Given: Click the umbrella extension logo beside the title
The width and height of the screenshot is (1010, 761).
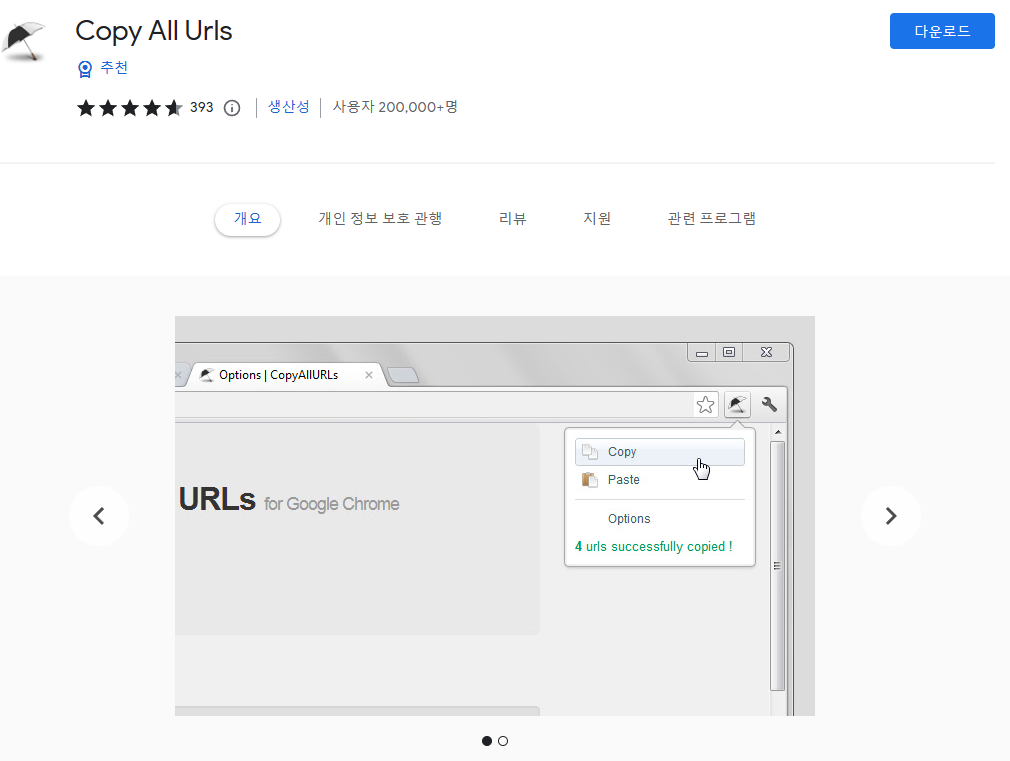Looking at the screenshot, I should [24, 41].
